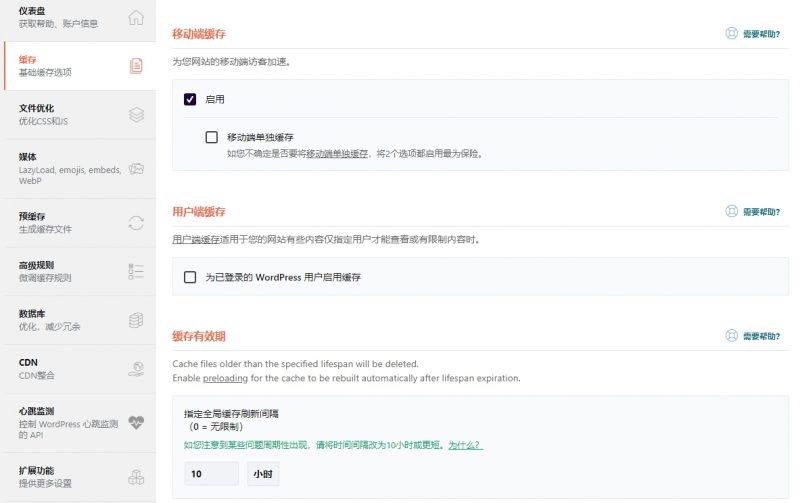Click the database cylinder icon

[x=136, y=320]
